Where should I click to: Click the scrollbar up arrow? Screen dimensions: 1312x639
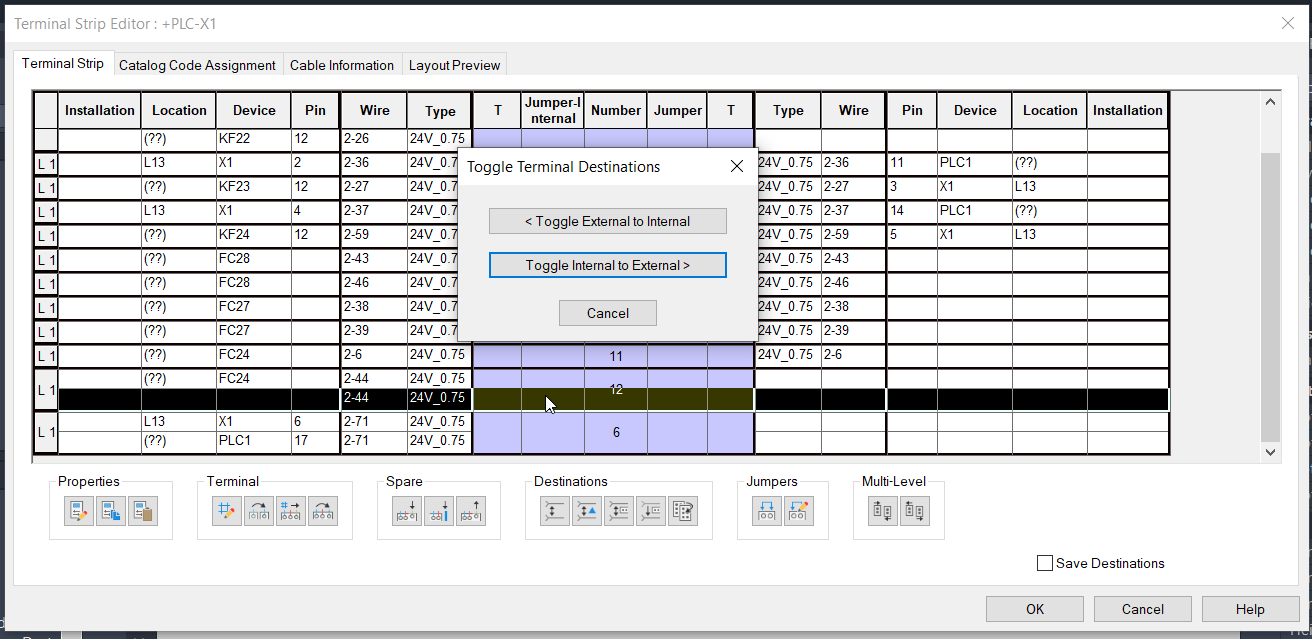[1270, 100]
